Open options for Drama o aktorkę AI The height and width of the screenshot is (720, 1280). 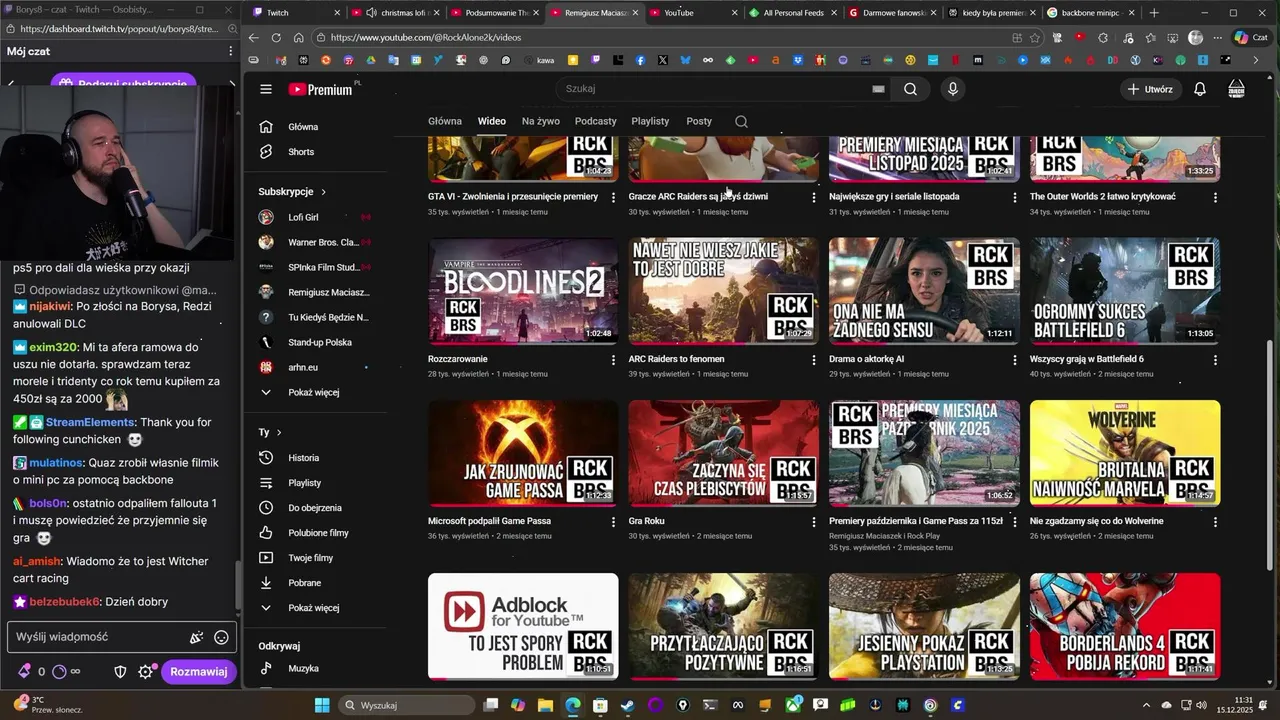[1014, 360]
